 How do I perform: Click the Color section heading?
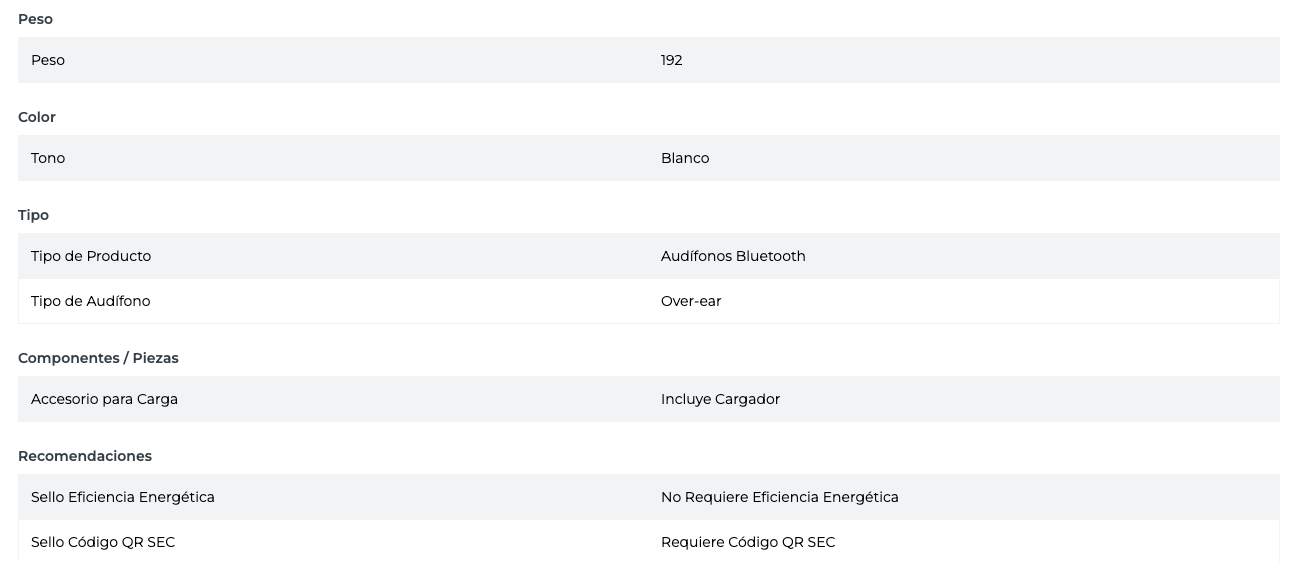tap(37, 117)
